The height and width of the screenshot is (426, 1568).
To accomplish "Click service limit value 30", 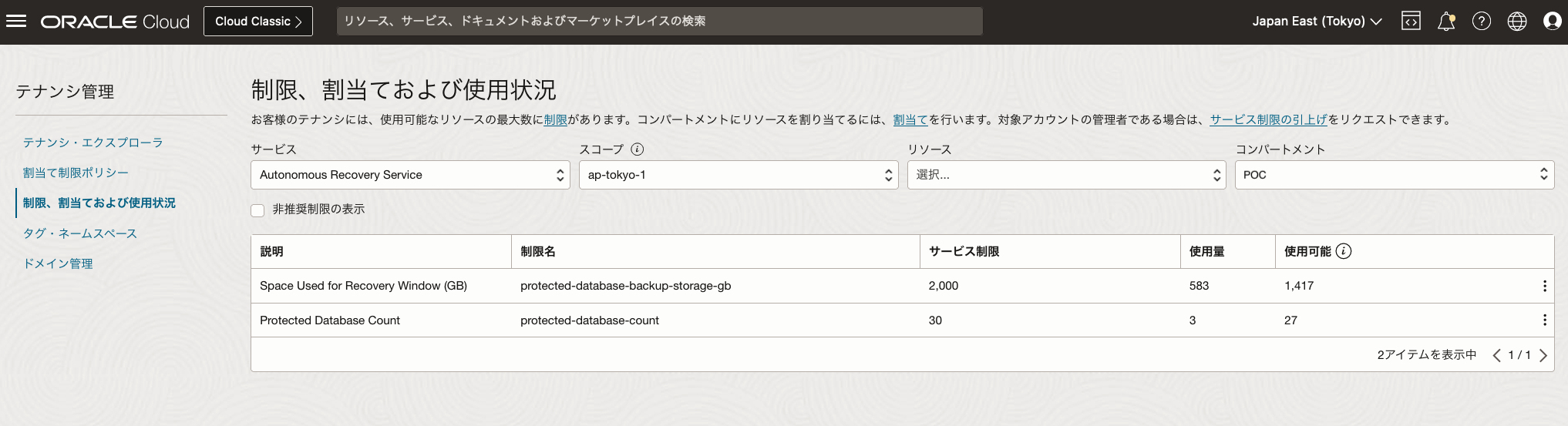I will (x=935, y=320).
